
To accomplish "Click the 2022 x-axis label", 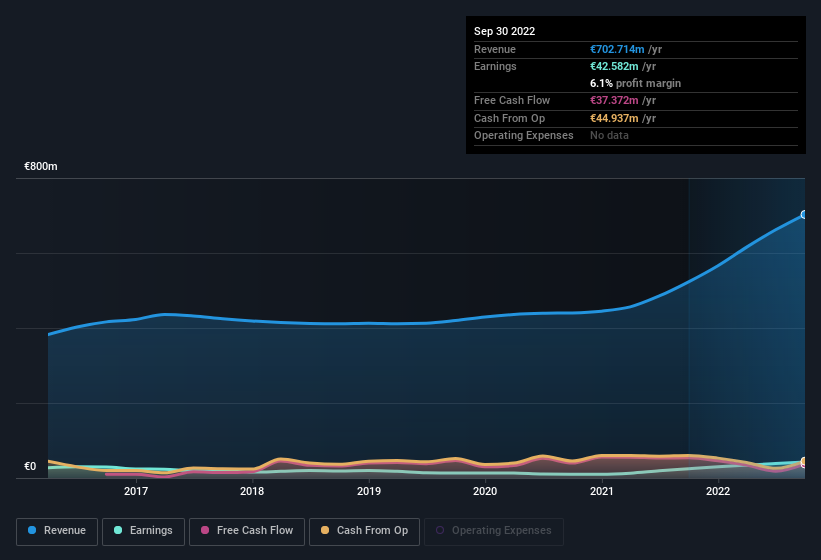I will coord(718,491).
